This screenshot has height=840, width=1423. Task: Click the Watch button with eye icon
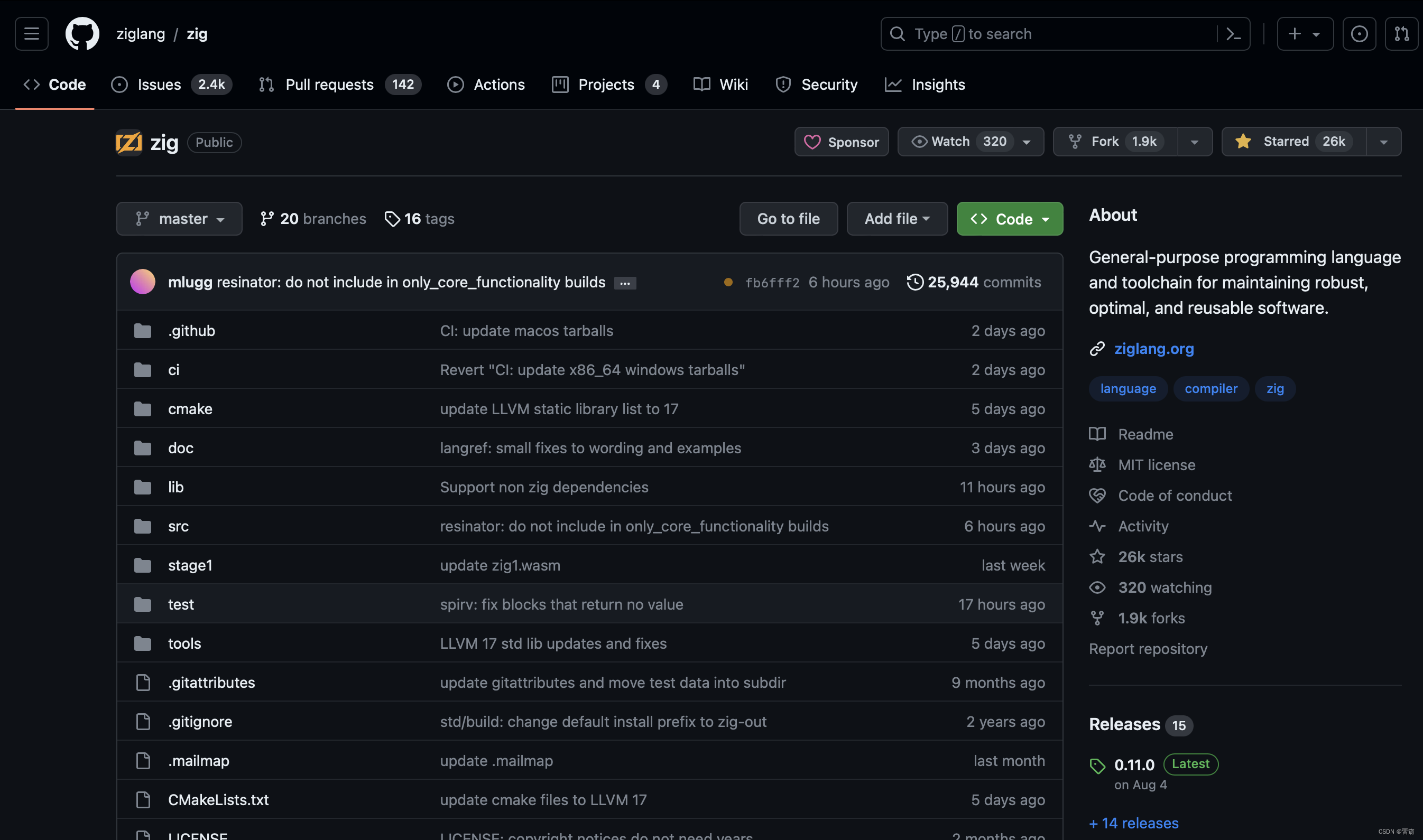pos(971,142)
